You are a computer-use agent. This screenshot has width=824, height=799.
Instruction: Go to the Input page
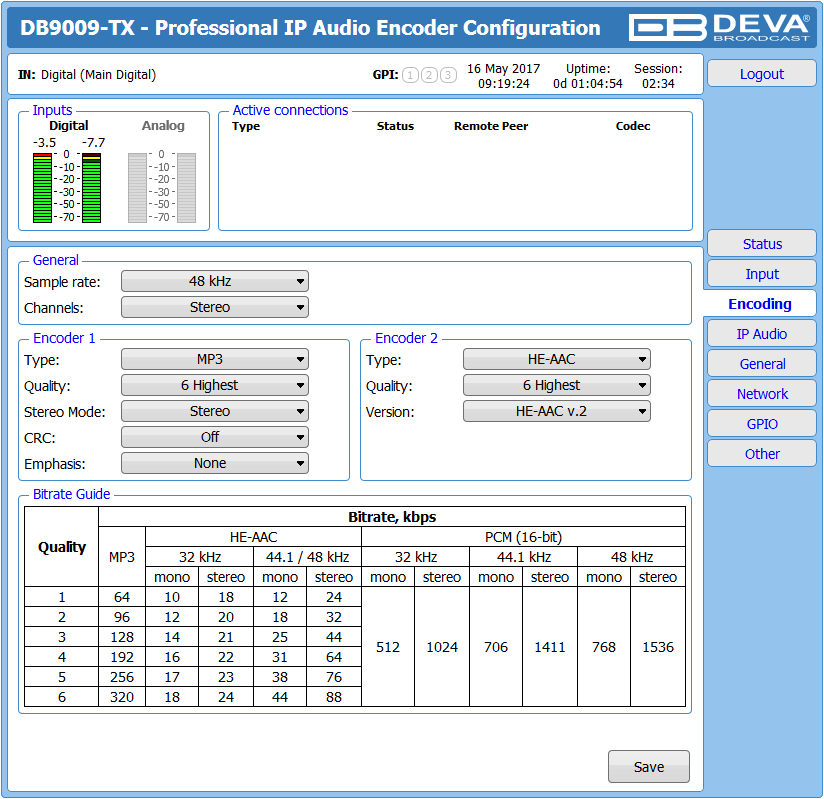pos(762,274)
